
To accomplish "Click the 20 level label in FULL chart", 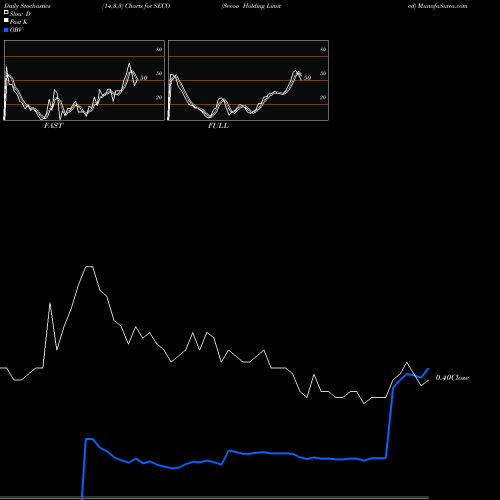I will point(323,97).
